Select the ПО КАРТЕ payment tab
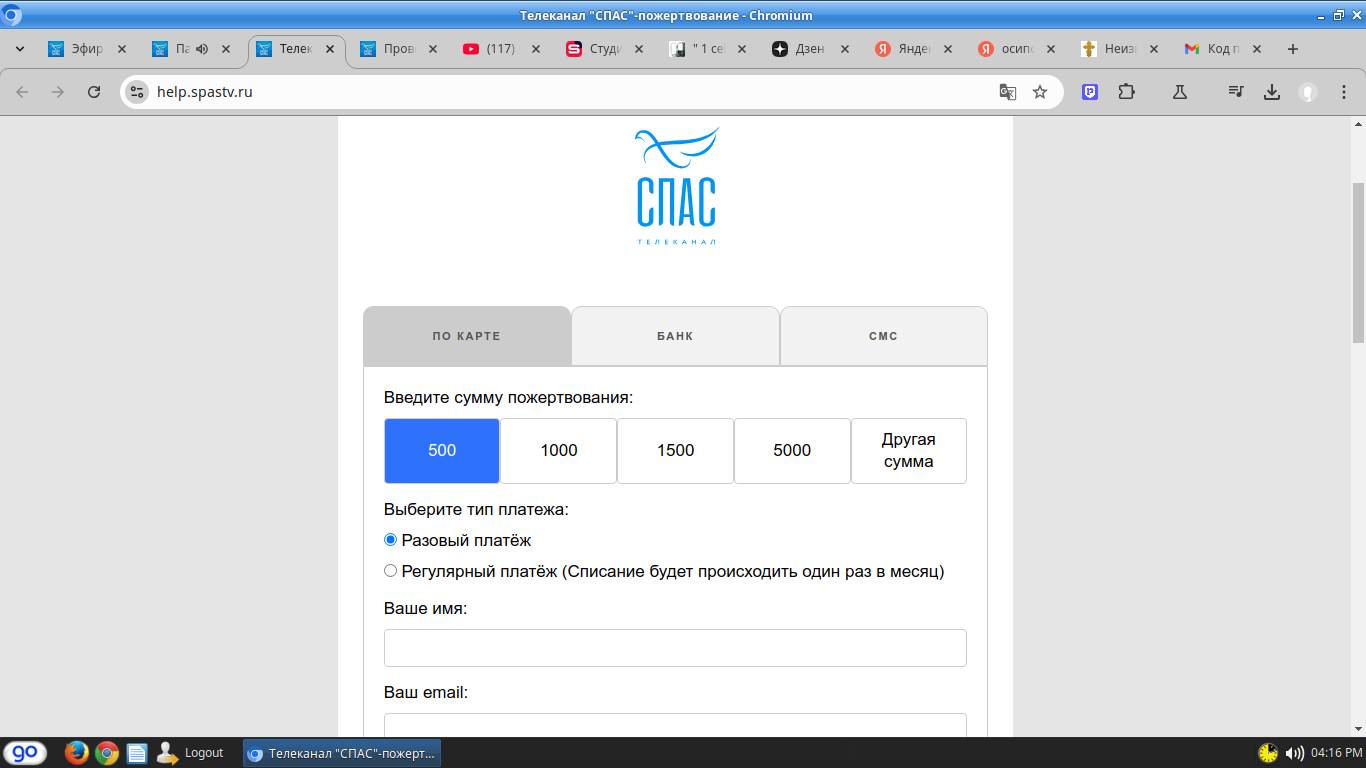This screenshot has height=768, width=1366. (467, 336)
